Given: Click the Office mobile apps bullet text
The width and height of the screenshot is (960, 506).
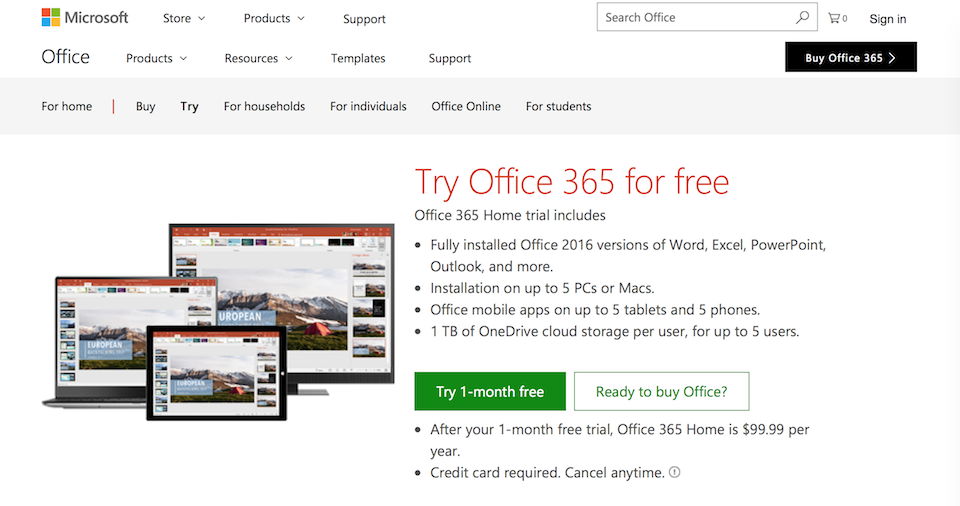Looking at the screenshot, I should pos(595,310).
